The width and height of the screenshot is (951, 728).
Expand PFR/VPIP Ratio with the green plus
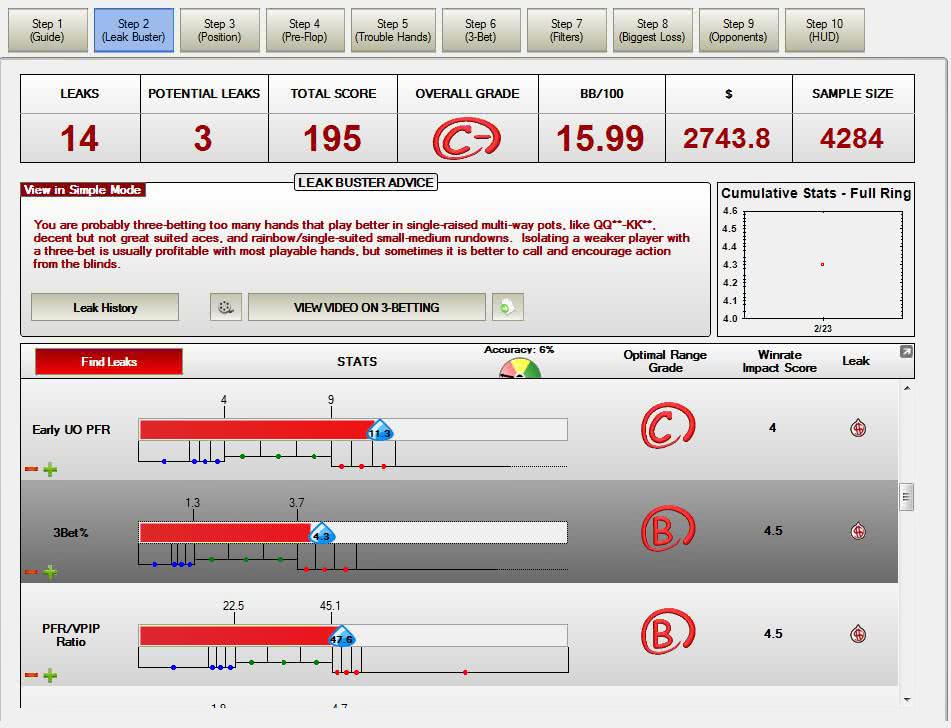pyautogui.click(x=50, y=675)
